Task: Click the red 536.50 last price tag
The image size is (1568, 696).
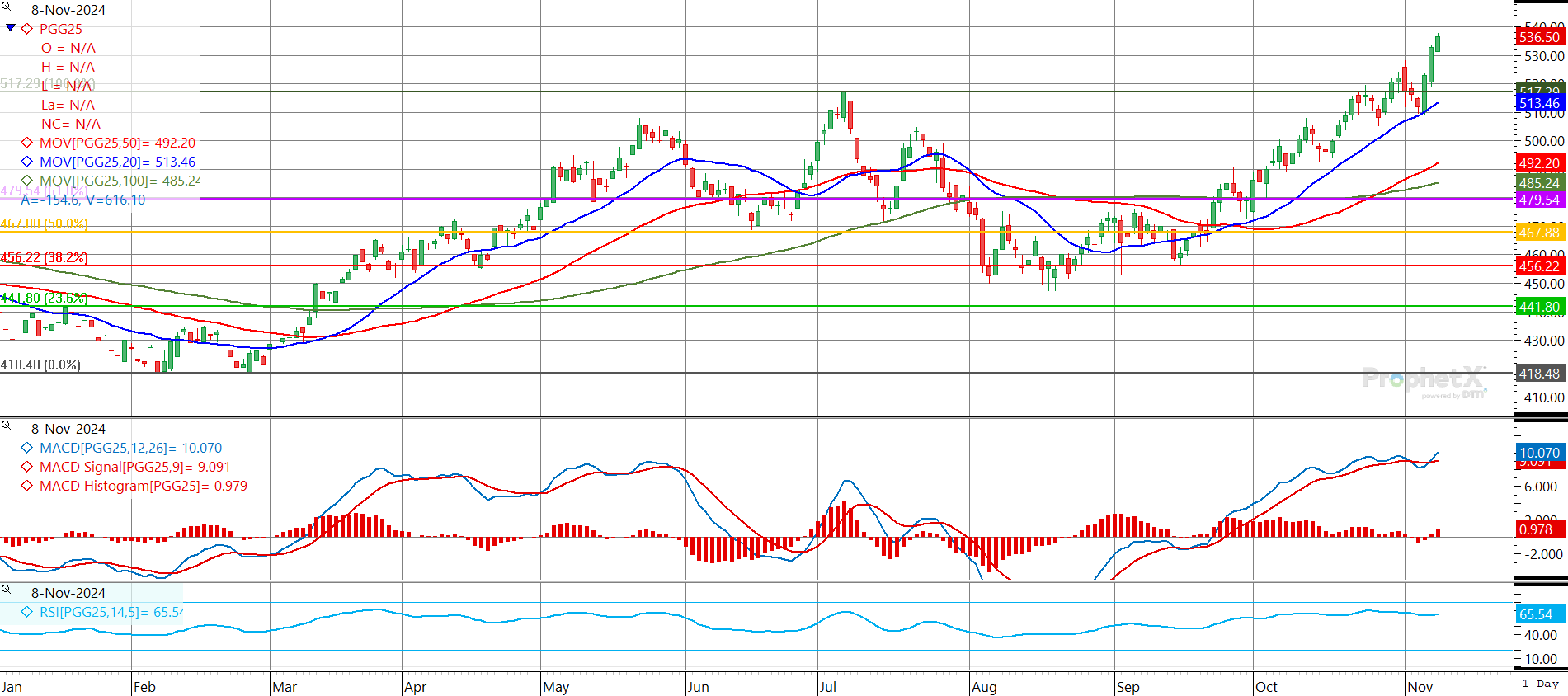Action: pos(1539,37)
